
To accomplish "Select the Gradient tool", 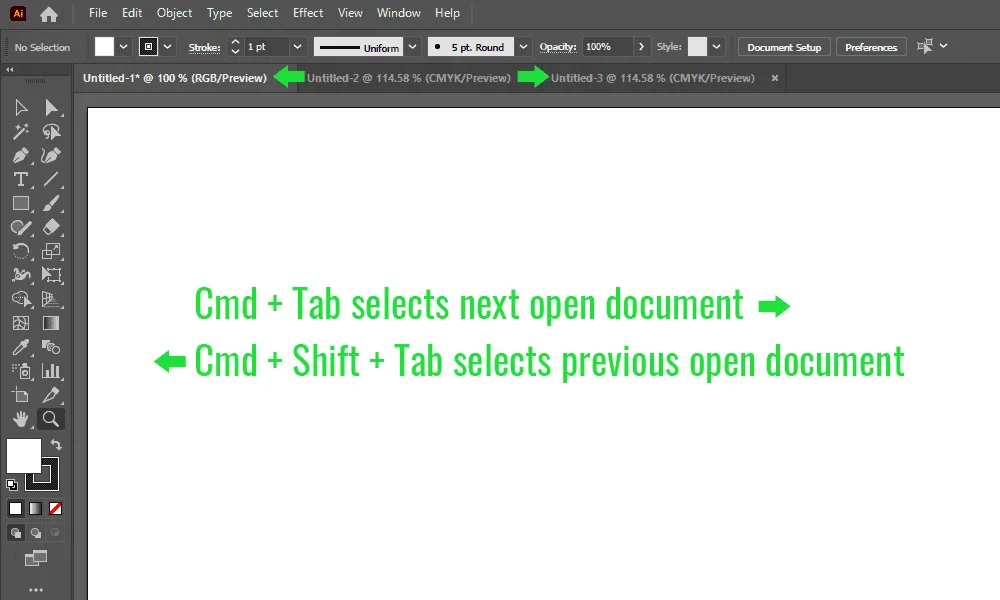I will click(51, 323).
